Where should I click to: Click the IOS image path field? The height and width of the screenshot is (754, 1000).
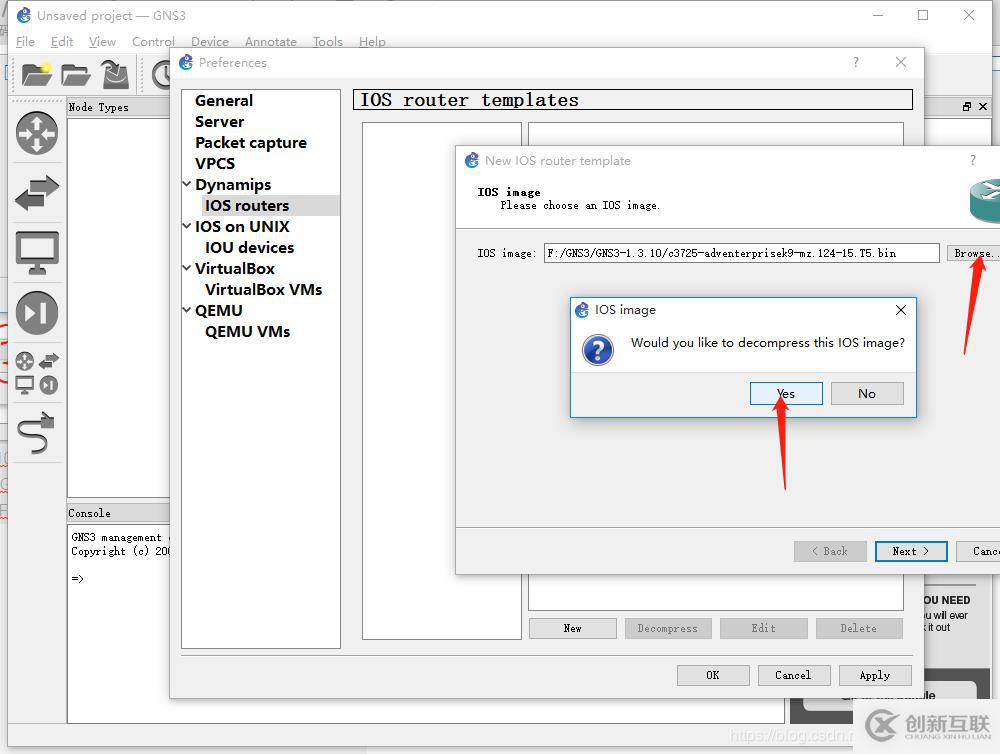(741, 253)
